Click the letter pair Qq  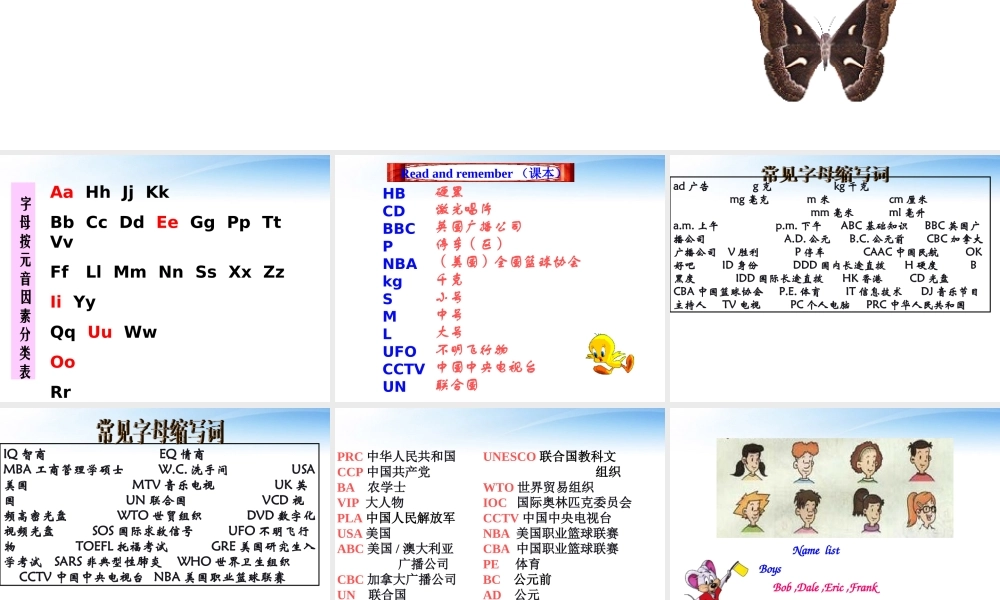(x=62, y=332)
